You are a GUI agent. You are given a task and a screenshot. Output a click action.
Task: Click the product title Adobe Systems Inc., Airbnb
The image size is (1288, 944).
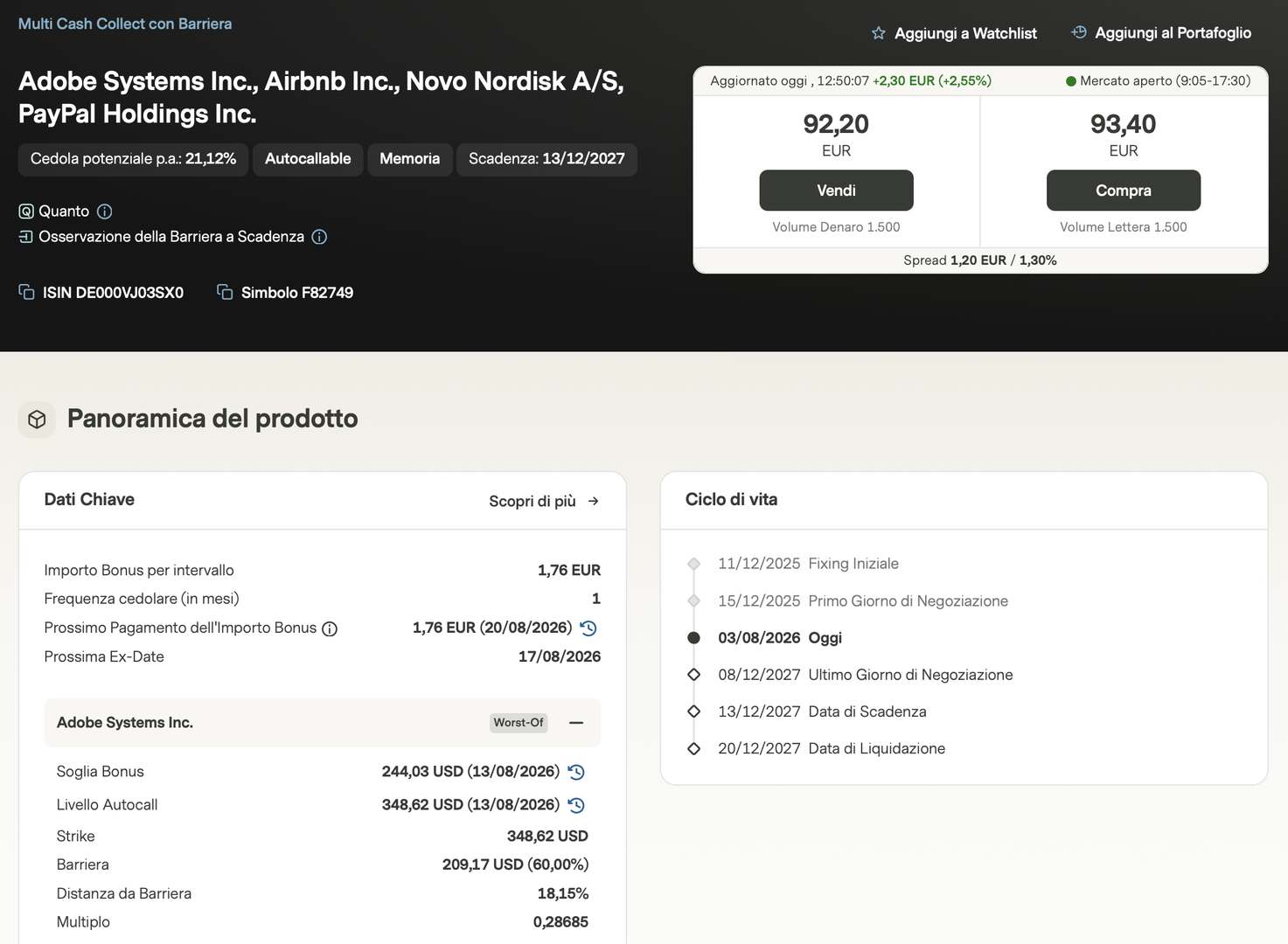(321, 97)
